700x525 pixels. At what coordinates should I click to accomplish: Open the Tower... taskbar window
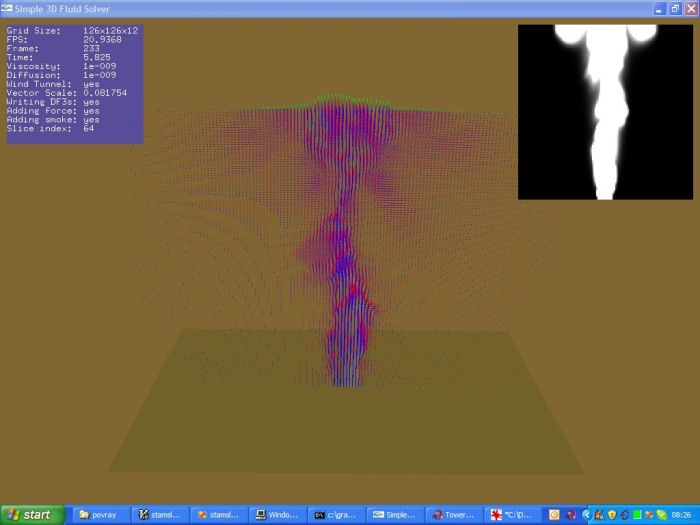tap(453, 515)
